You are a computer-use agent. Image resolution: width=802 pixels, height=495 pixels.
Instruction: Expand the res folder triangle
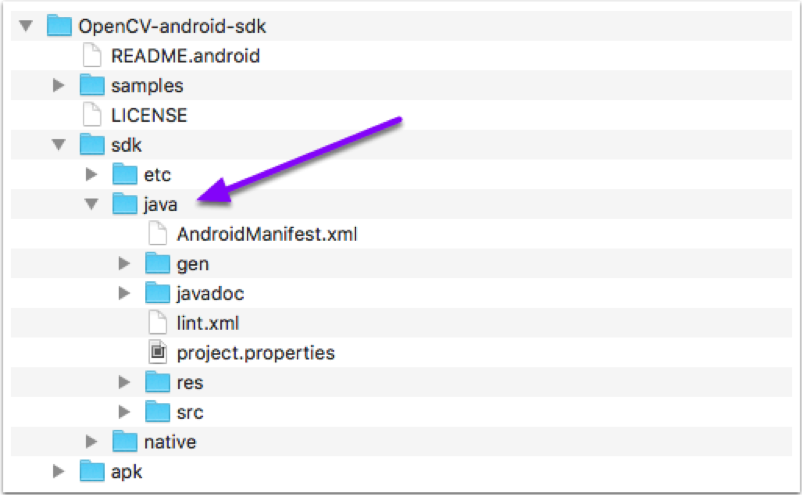[124, 382]
